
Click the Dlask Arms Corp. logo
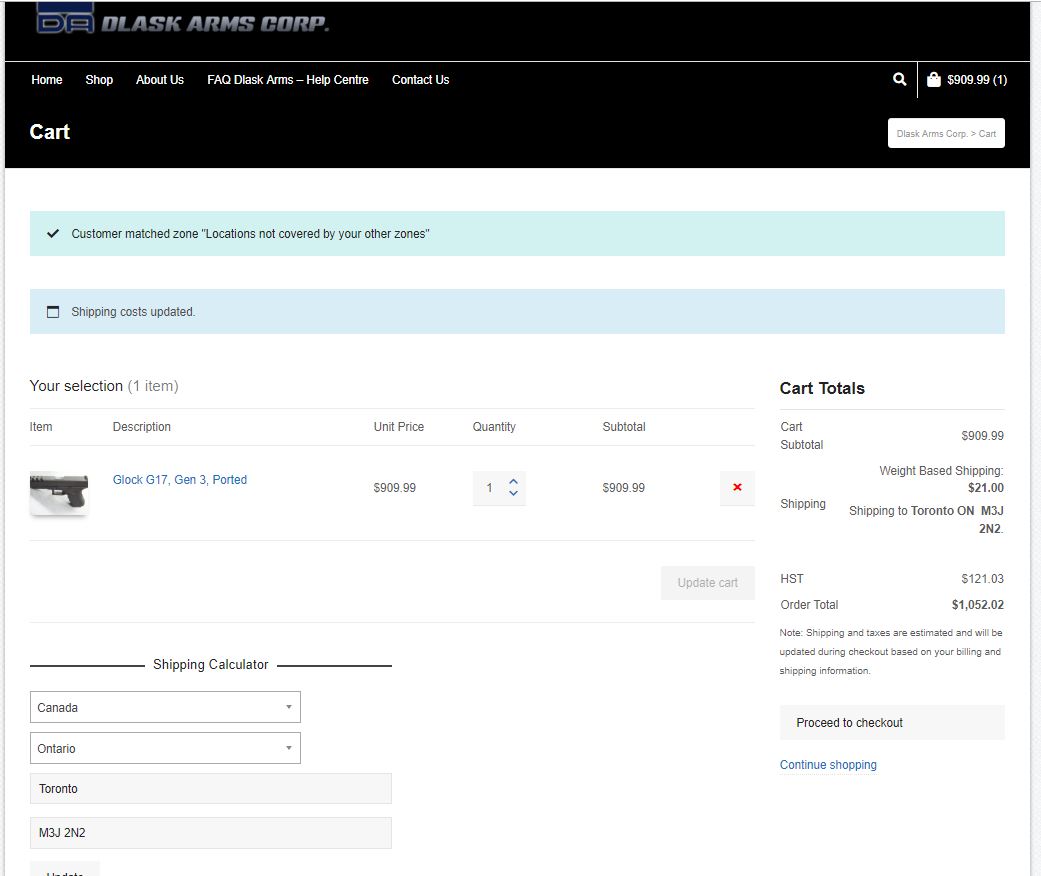(182, 20)
